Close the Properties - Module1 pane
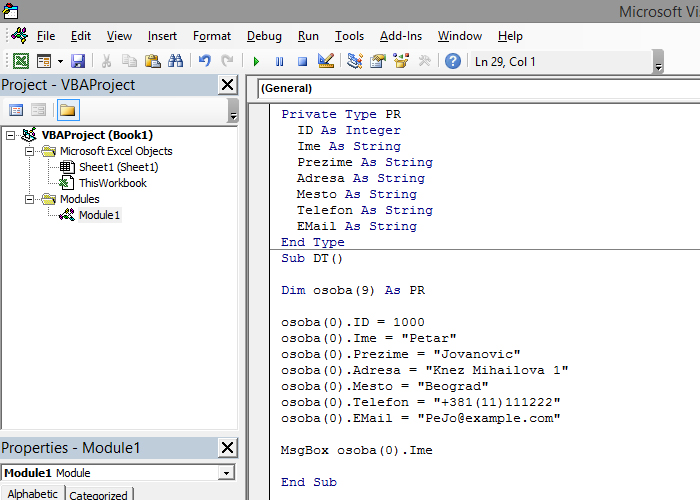Image resolution: width=700 pixels, height=500 pixels. pyautogui.click(x=227, y=448)
